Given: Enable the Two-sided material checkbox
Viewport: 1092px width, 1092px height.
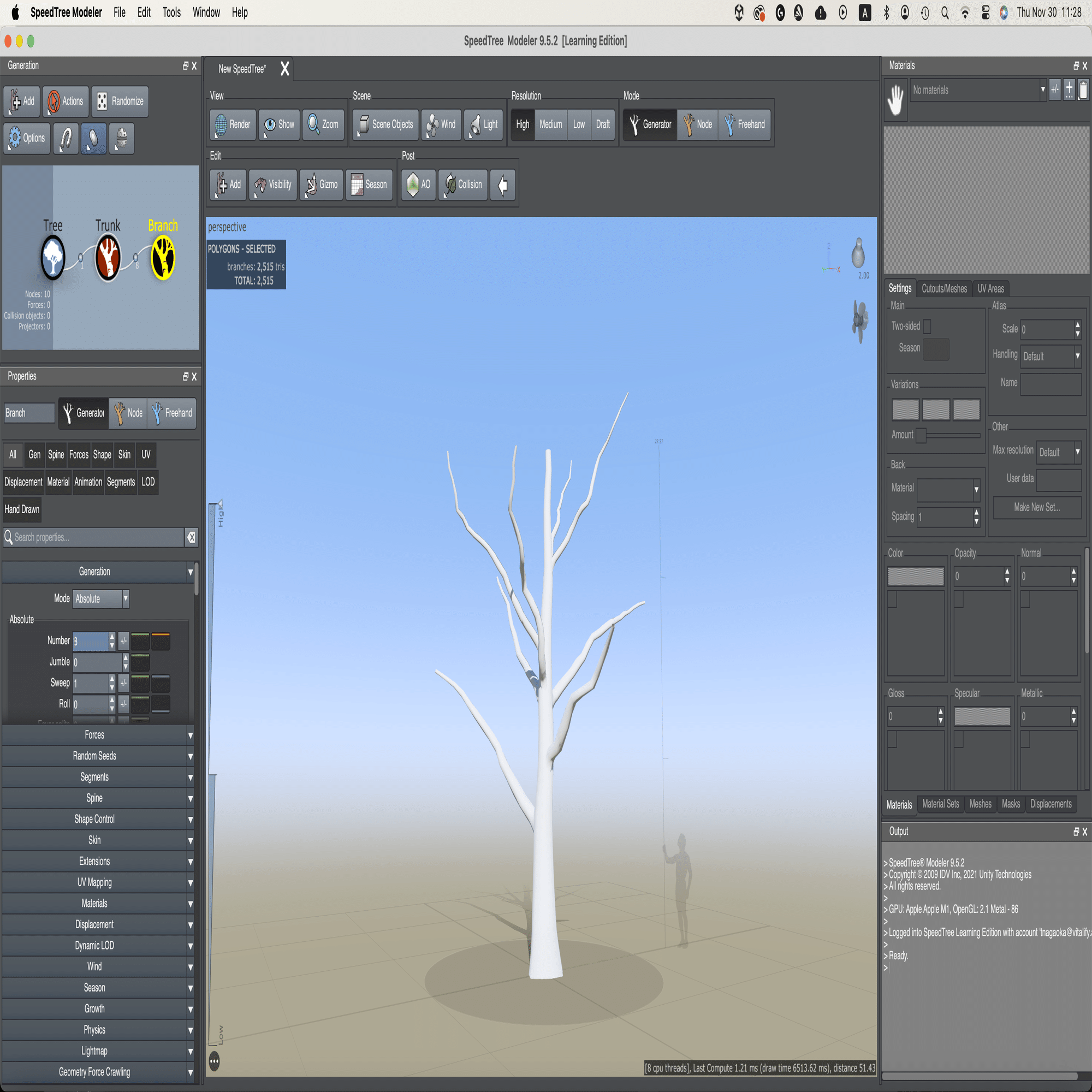Looking at the screenshot, I should [x=927, y=326].
